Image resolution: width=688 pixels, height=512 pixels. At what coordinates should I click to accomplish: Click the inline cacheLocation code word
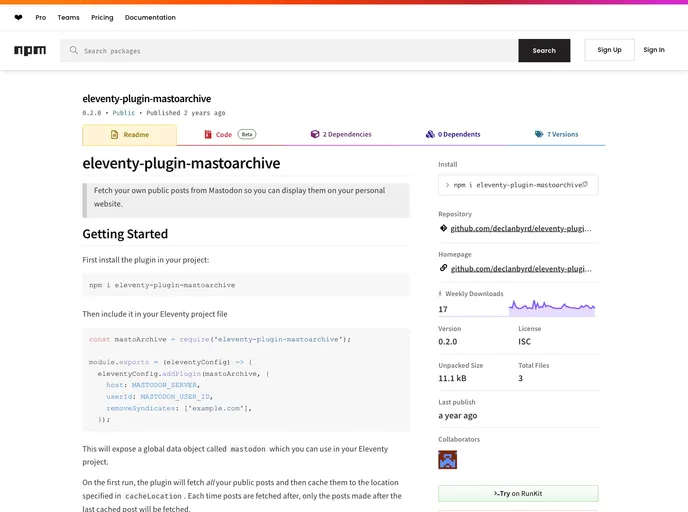(153, 496)
